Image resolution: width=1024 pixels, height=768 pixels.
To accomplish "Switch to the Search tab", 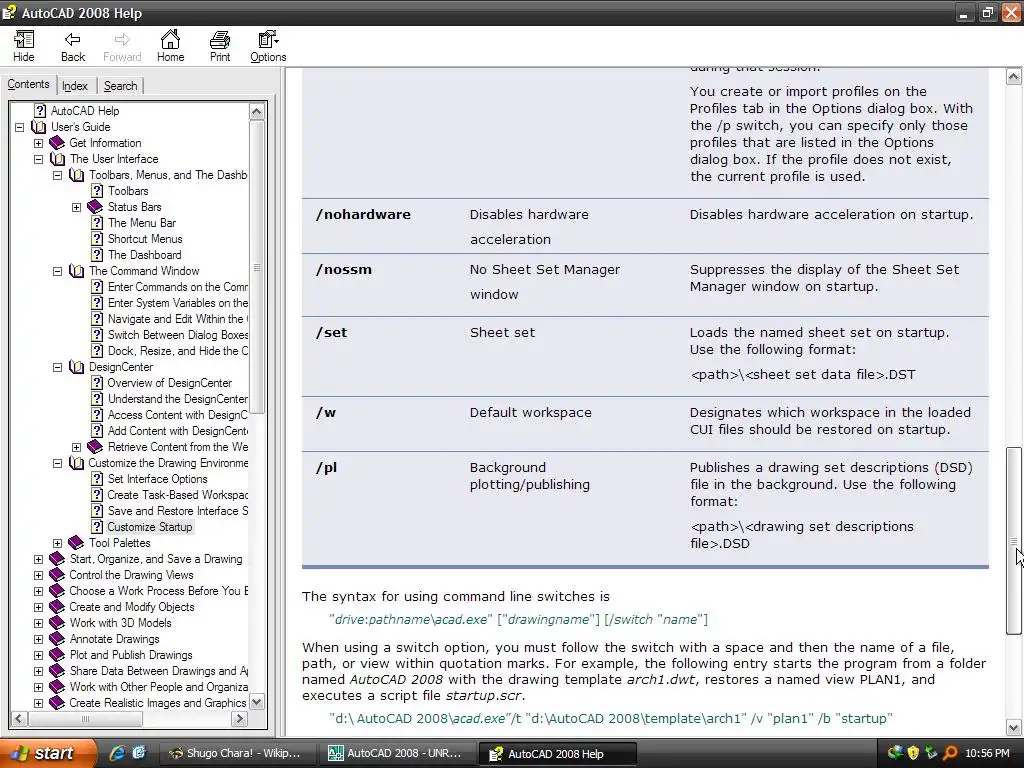I will (121, 86).
